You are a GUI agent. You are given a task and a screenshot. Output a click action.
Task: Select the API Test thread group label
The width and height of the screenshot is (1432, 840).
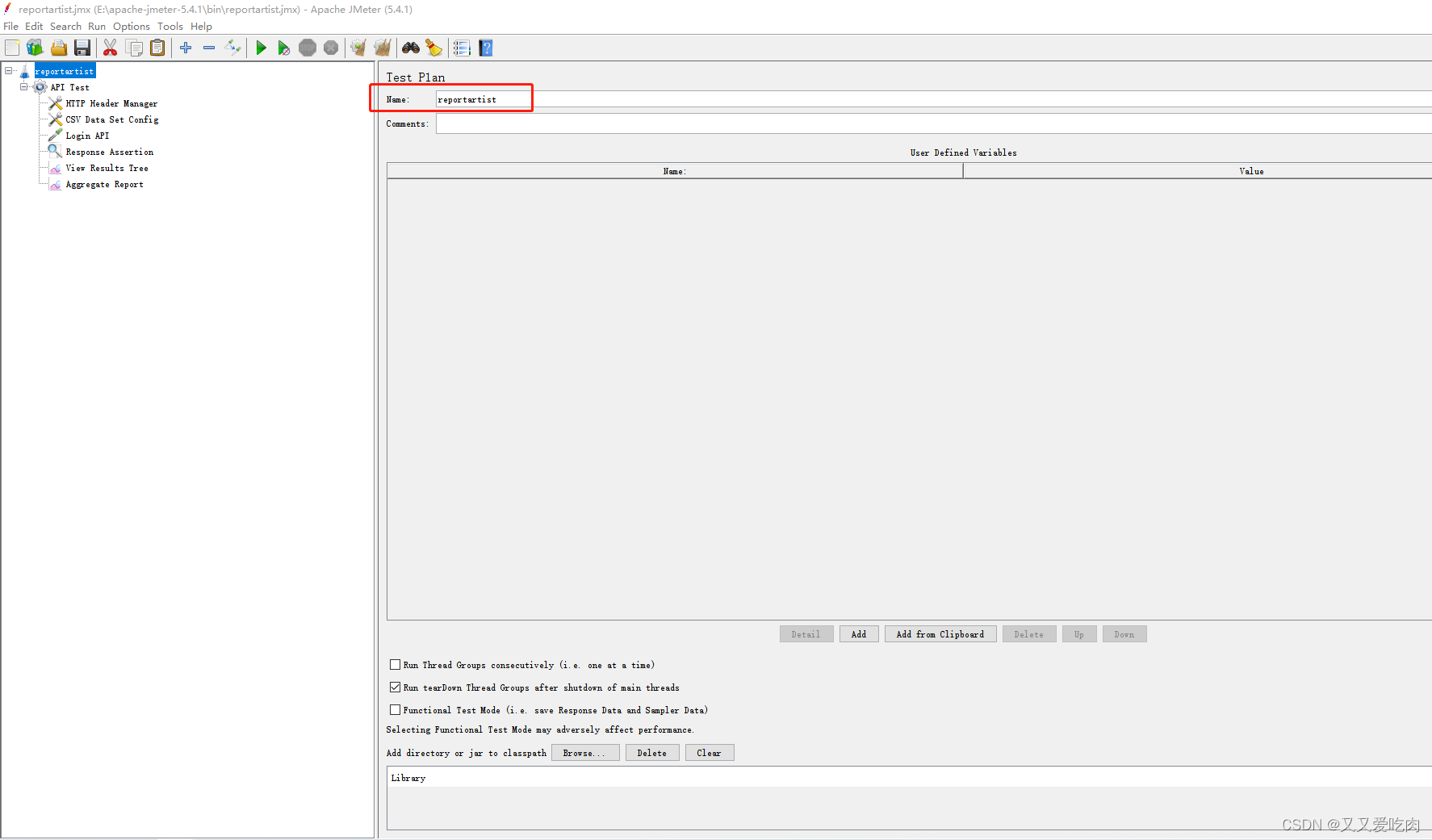pyautogui.click(x=70, y=87)
